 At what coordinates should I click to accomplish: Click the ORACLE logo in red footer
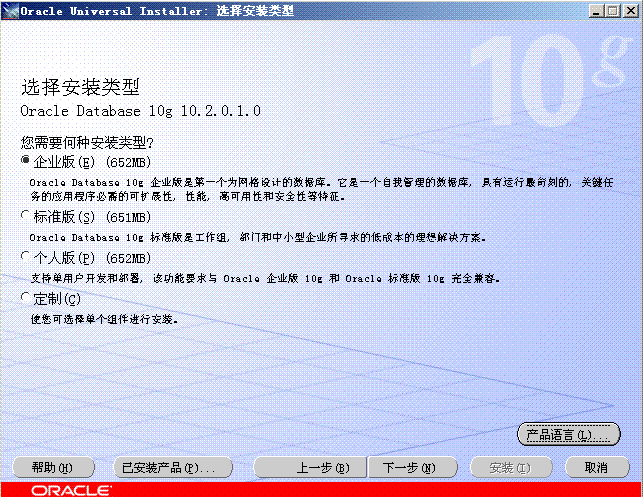71,490
